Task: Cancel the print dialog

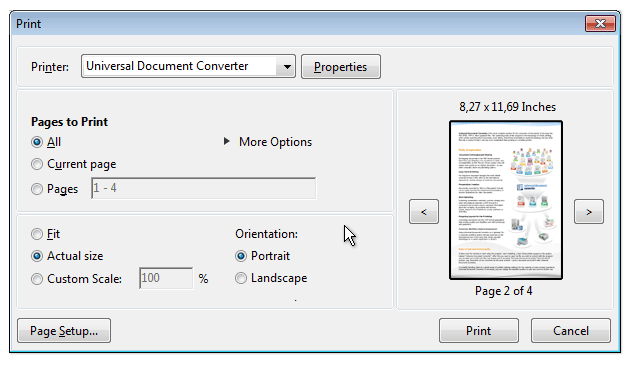Action: (x=571, y=331)
